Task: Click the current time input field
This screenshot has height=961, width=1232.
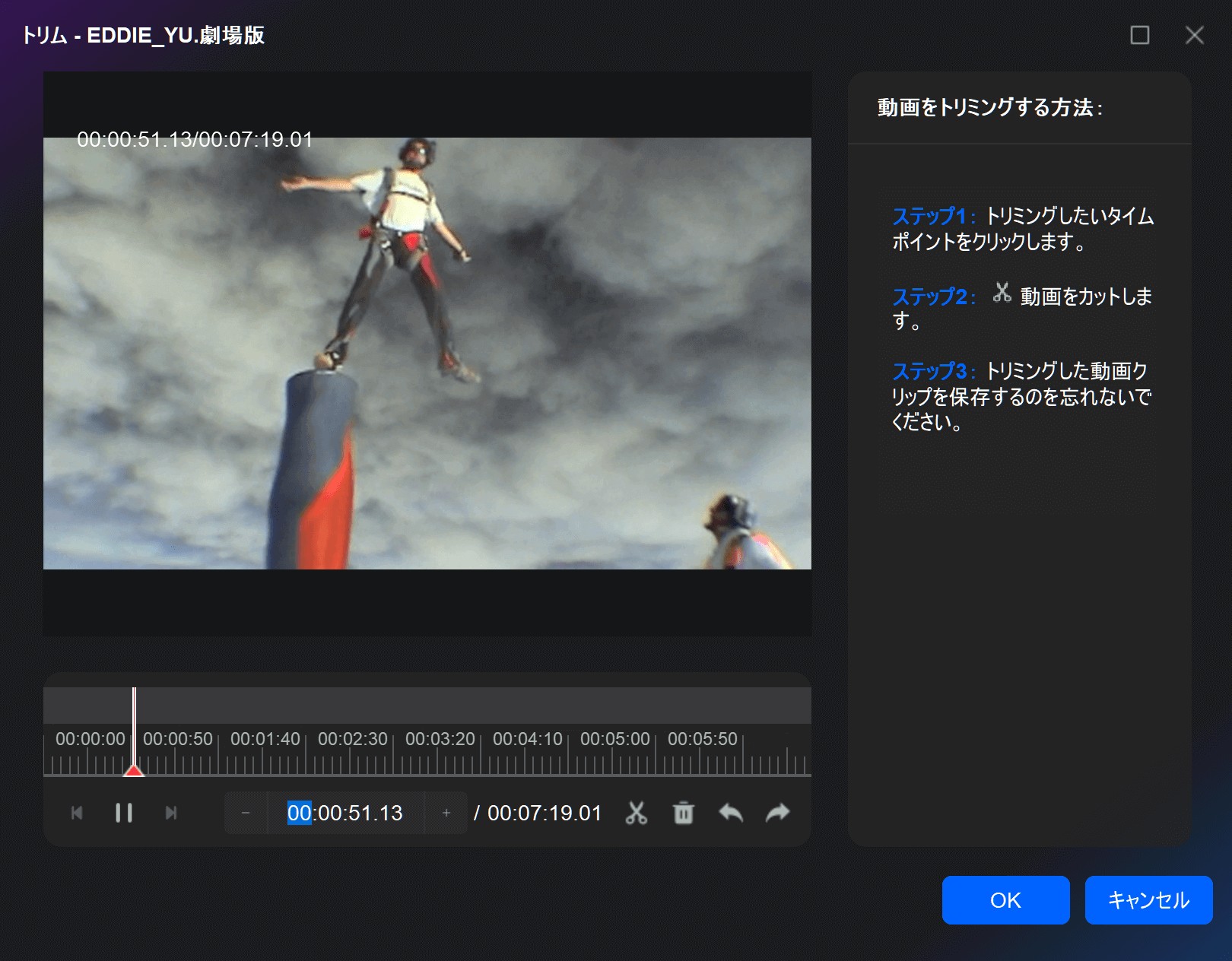Action: [345, 813]
